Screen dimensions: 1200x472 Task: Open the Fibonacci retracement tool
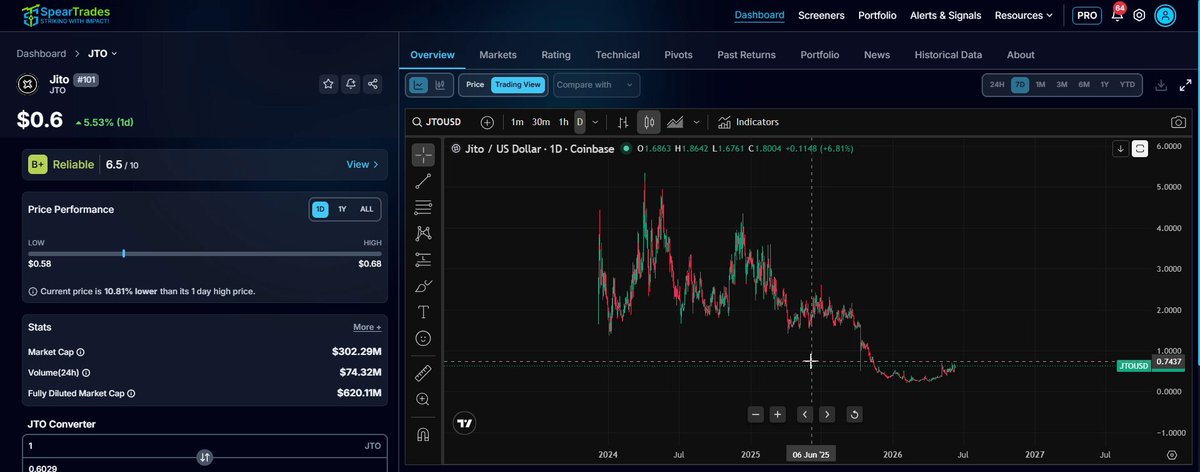click(x=423, y=207)
